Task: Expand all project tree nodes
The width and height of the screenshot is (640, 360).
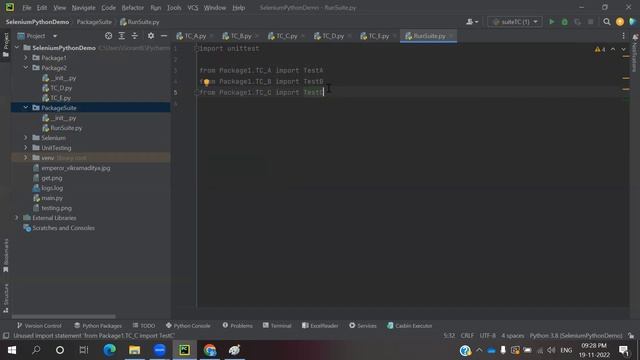Action: pos(122,36)
